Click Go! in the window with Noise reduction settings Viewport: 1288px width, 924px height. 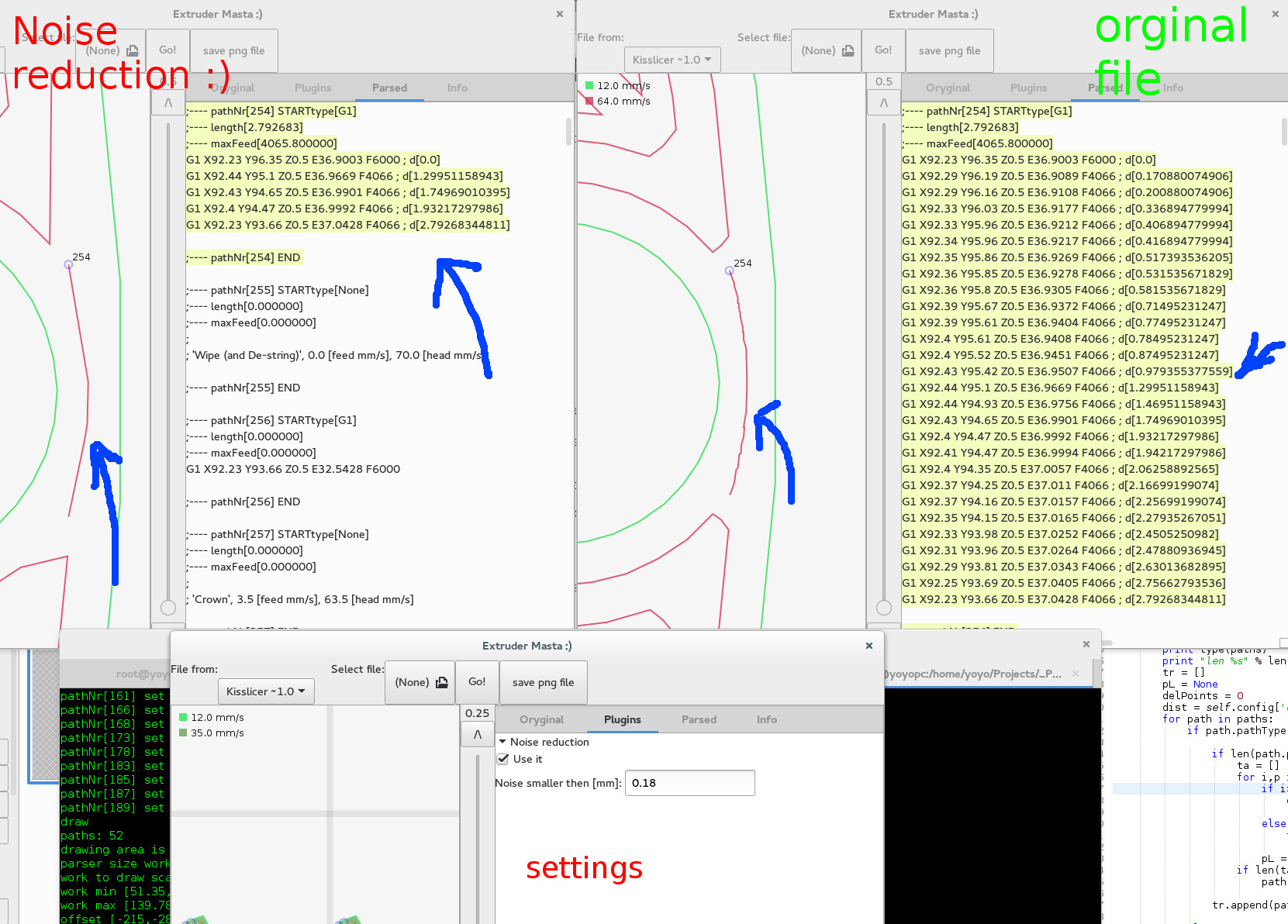click(477, 682)
